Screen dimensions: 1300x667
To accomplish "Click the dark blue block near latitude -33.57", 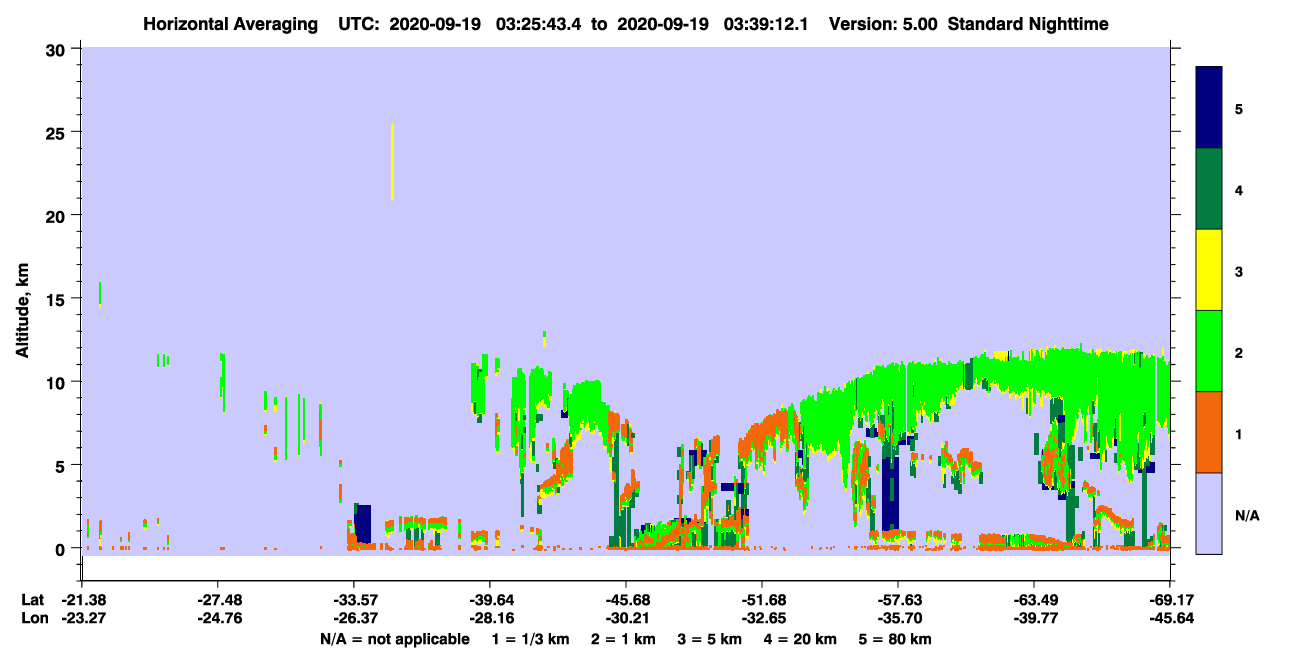I will pyautogui.click(x=363, y=523).
